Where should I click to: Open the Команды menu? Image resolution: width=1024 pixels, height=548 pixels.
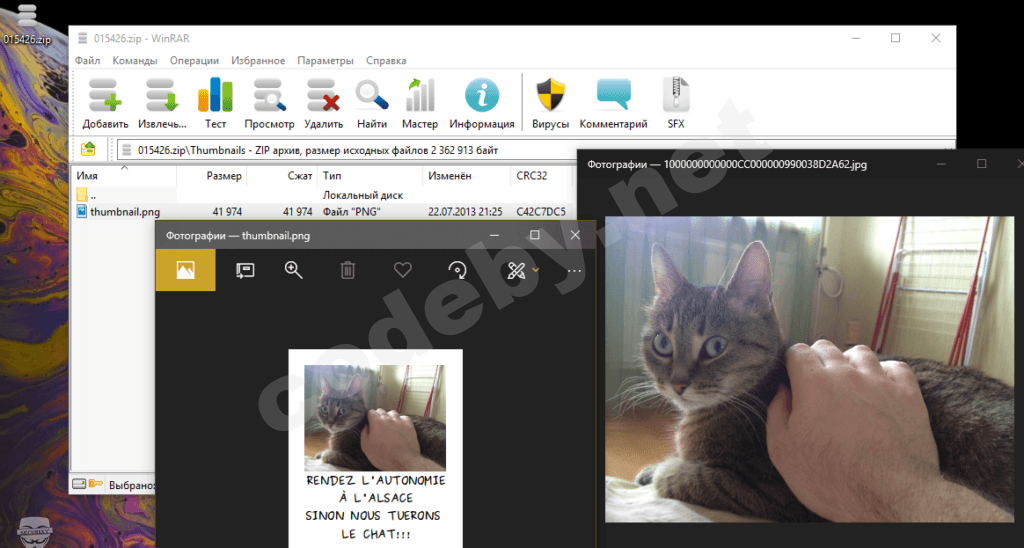click(135, 60)
